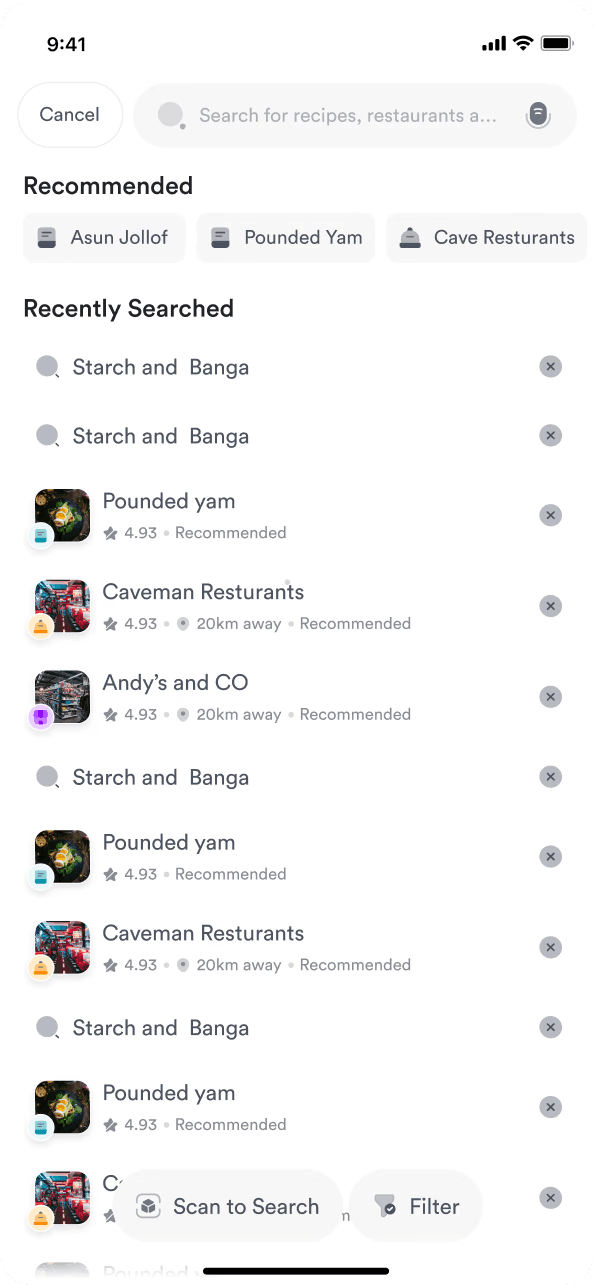Open the Filter options

417,1206
